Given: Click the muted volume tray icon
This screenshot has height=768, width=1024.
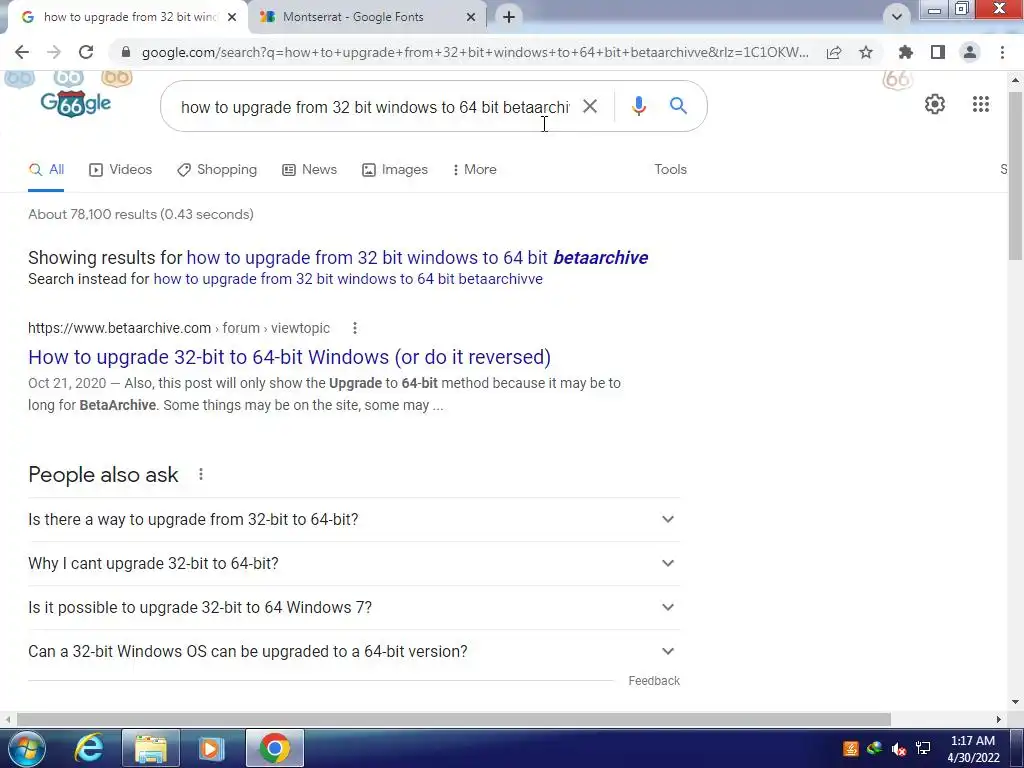Looking at the screenshot, I should [x=899, y=748].
